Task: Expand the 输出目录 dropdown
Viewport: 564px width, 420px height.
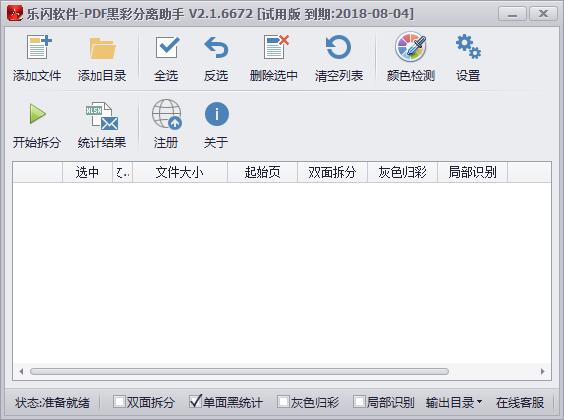Action: [x=454, y=402]
